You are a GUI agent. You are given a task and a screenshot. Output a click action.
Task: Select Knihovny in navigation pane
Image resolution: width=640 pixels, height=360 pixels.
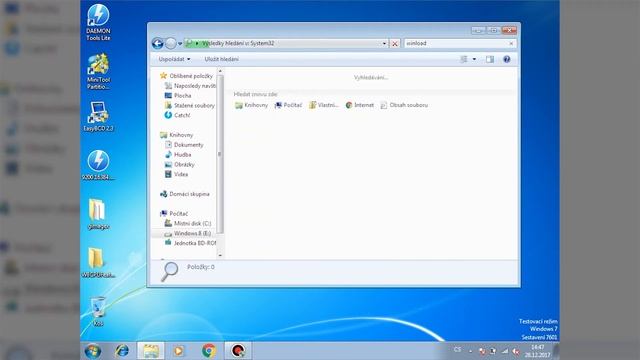coord(177,135)
